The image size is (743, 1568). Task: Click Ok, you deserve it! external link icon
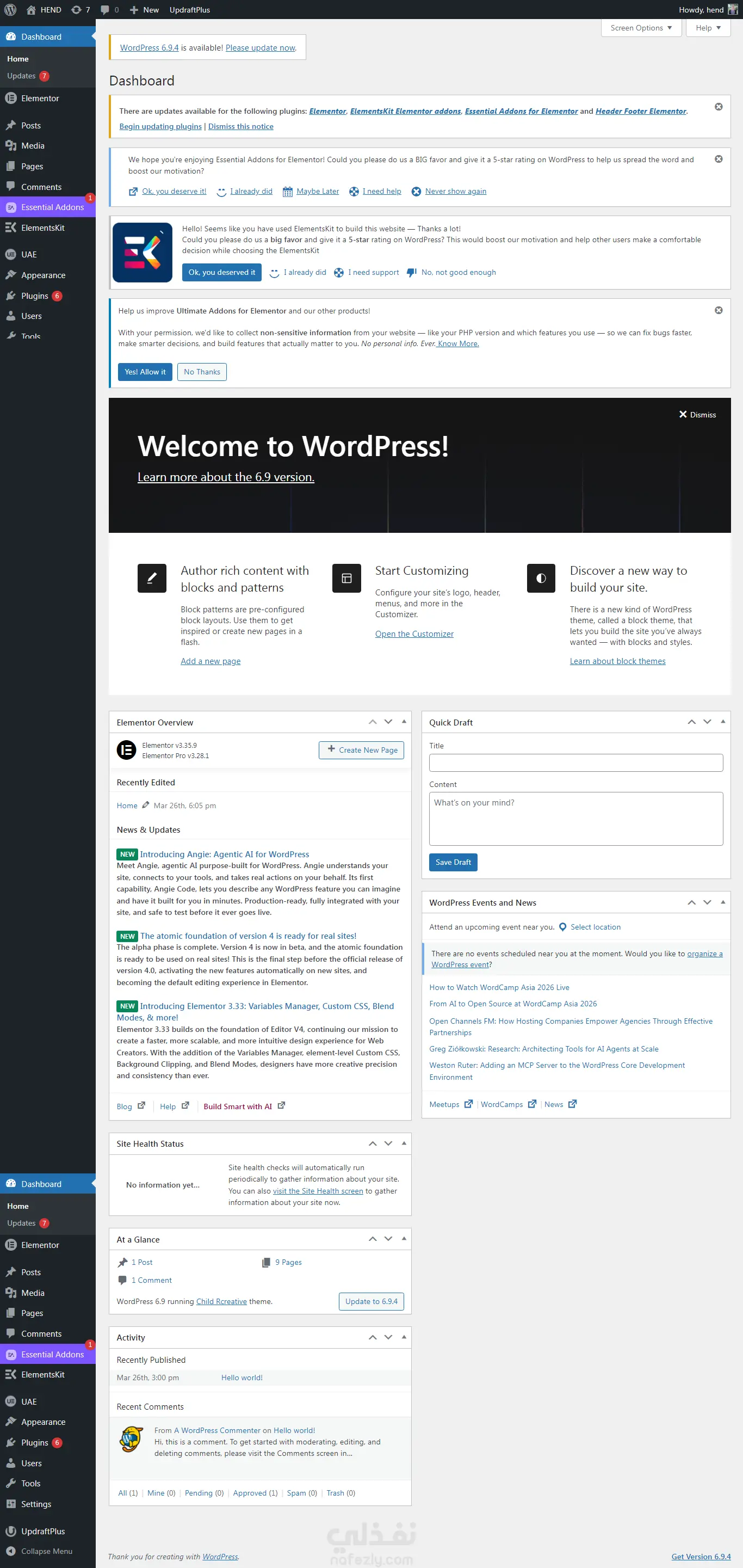(x=133, y=192)
